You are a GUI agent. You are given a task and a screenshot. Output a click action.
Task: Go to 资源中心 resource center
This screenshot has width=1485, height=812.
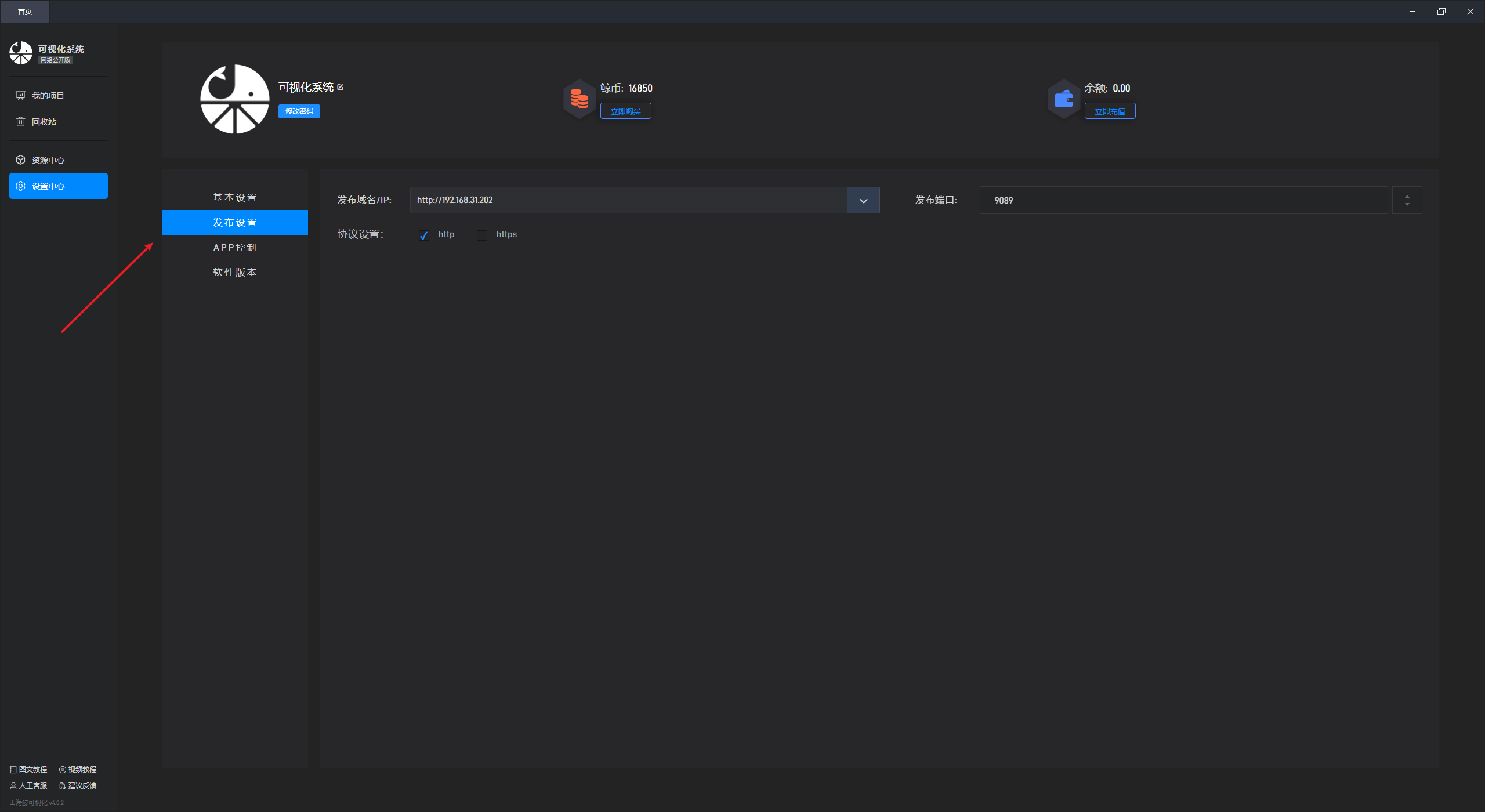click(48, 160)
